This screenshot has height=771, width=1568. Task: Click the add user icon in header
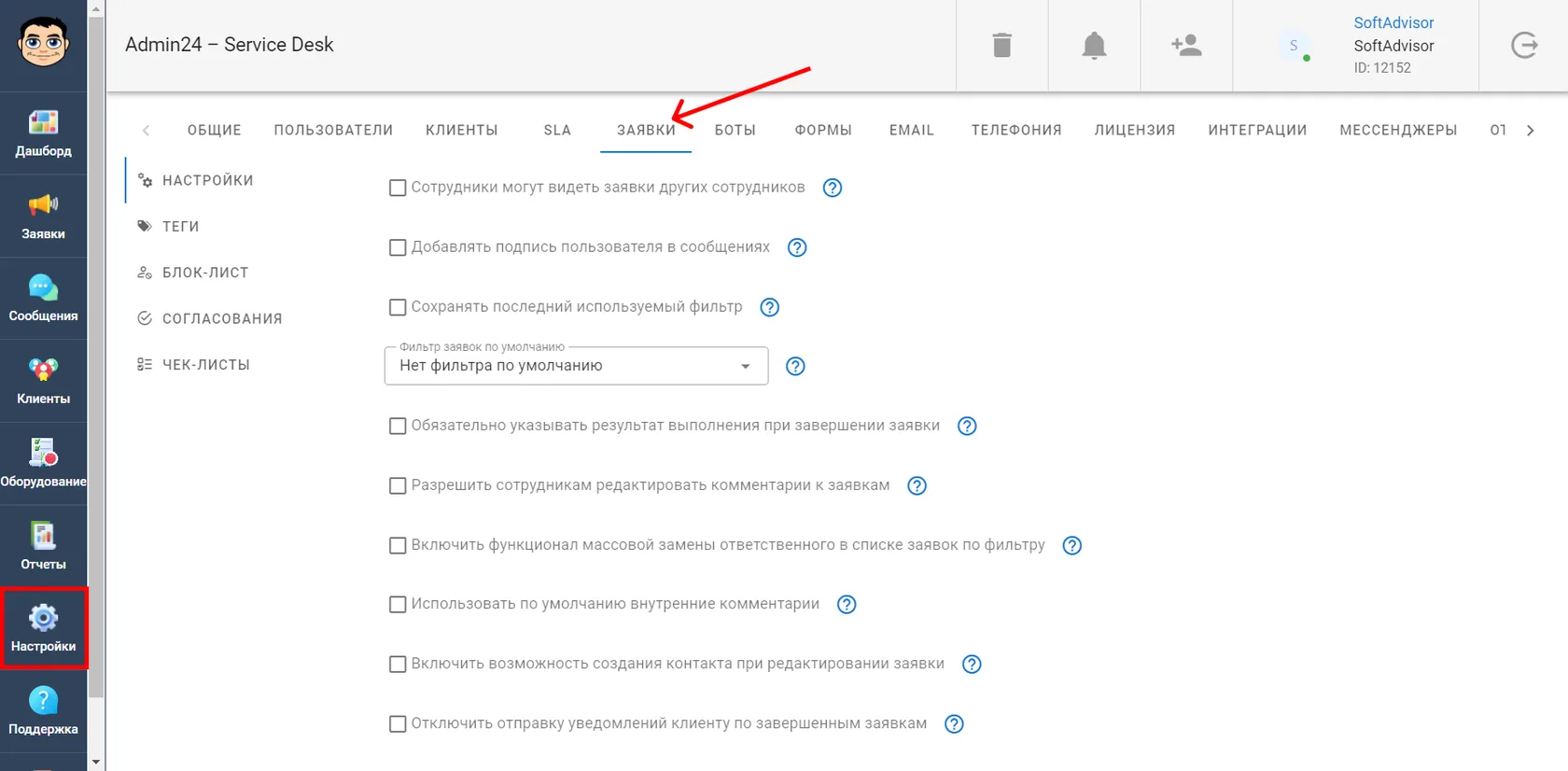click(1186, 45)
